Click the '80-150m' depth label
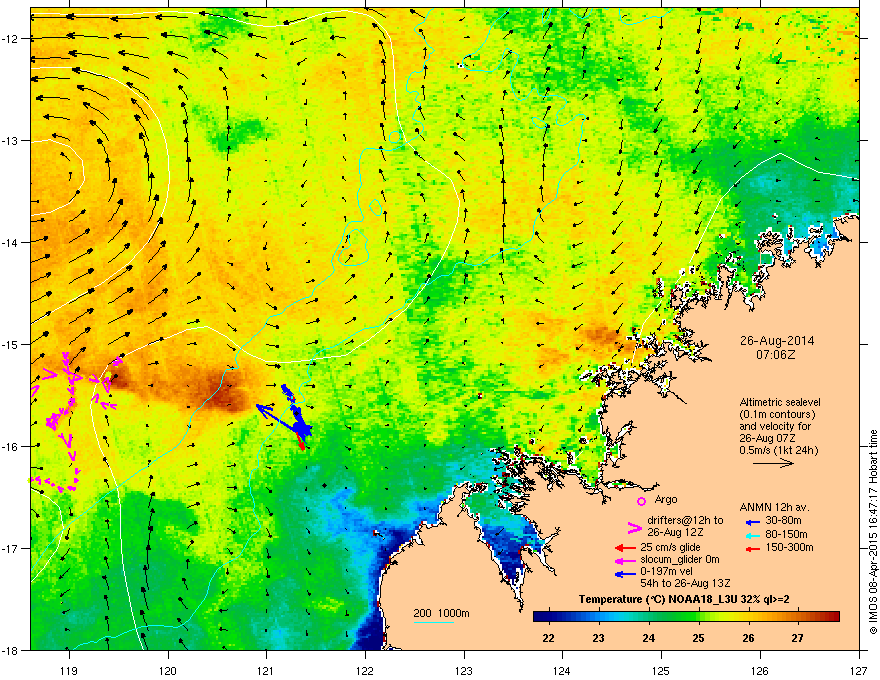 (x=786, y=534)
